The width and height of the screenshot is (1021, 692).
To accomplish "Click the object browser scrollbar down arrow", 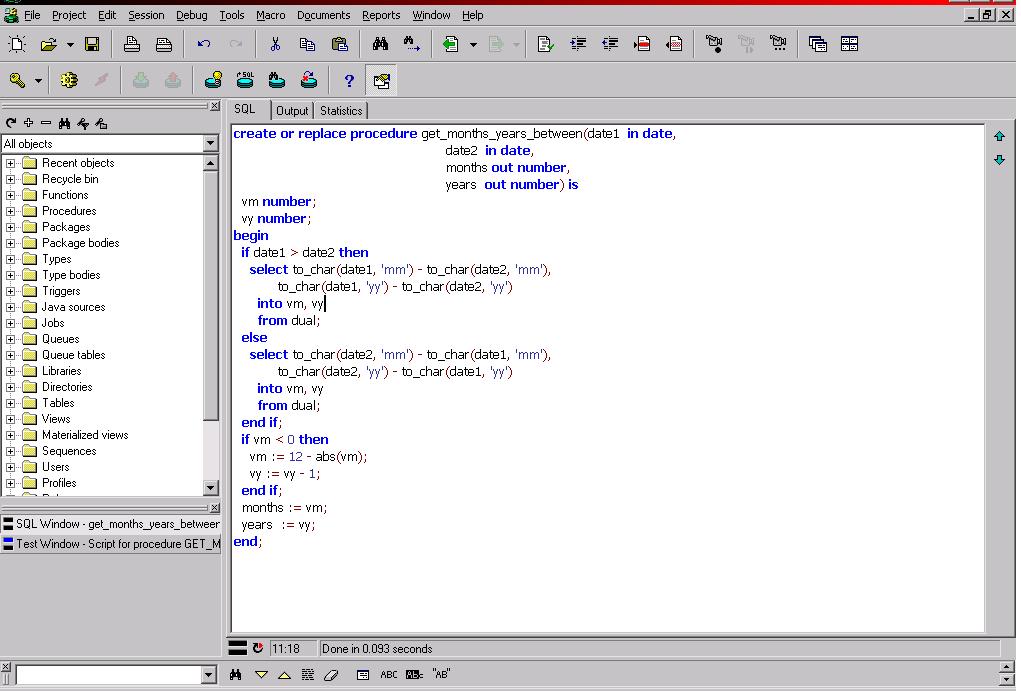I will click(x=210, y=487).
